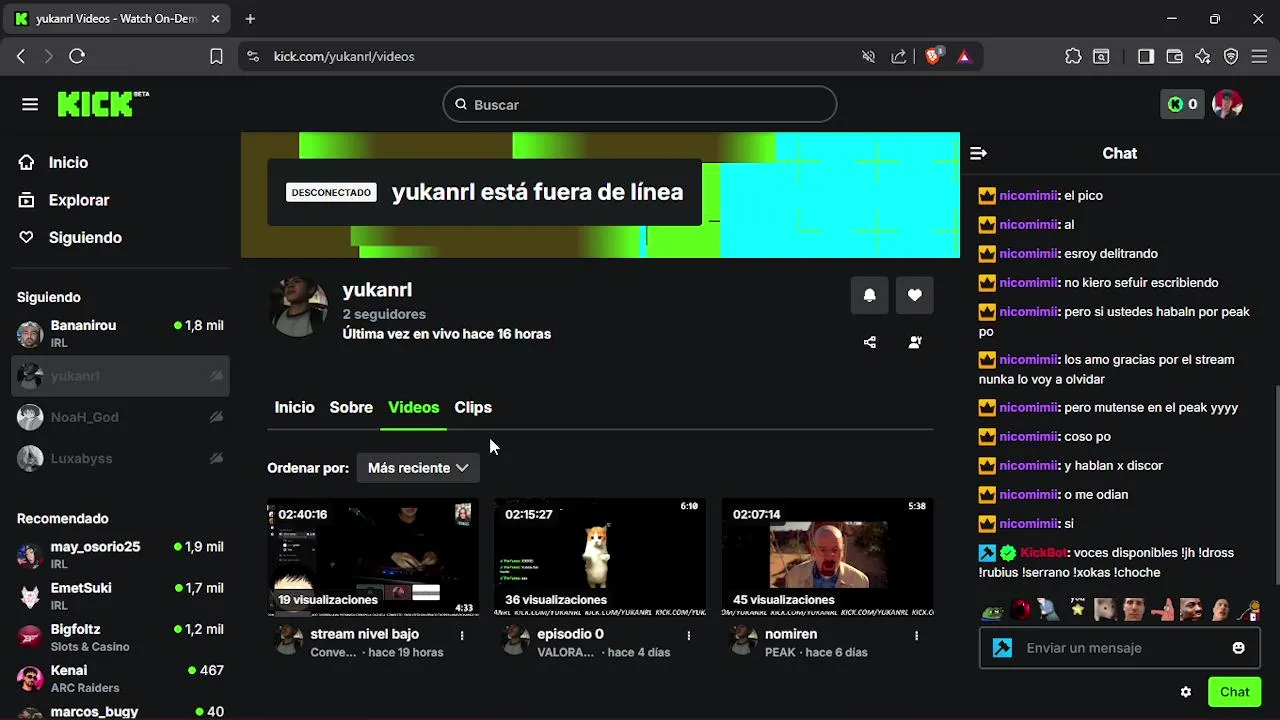
Task: Select Luxabyss in the following list
Action: point(120,458)
